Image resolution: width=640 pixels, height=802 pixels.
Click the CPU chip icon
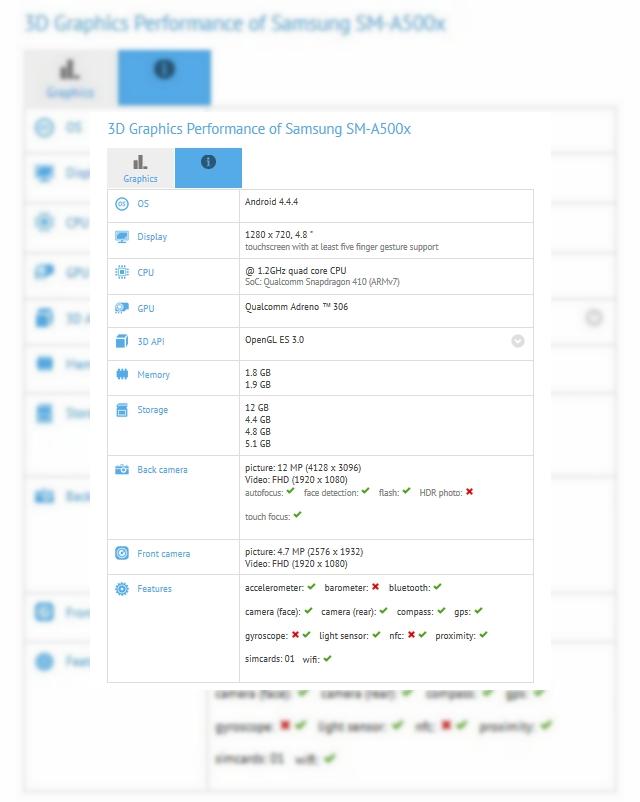point(122,272)
